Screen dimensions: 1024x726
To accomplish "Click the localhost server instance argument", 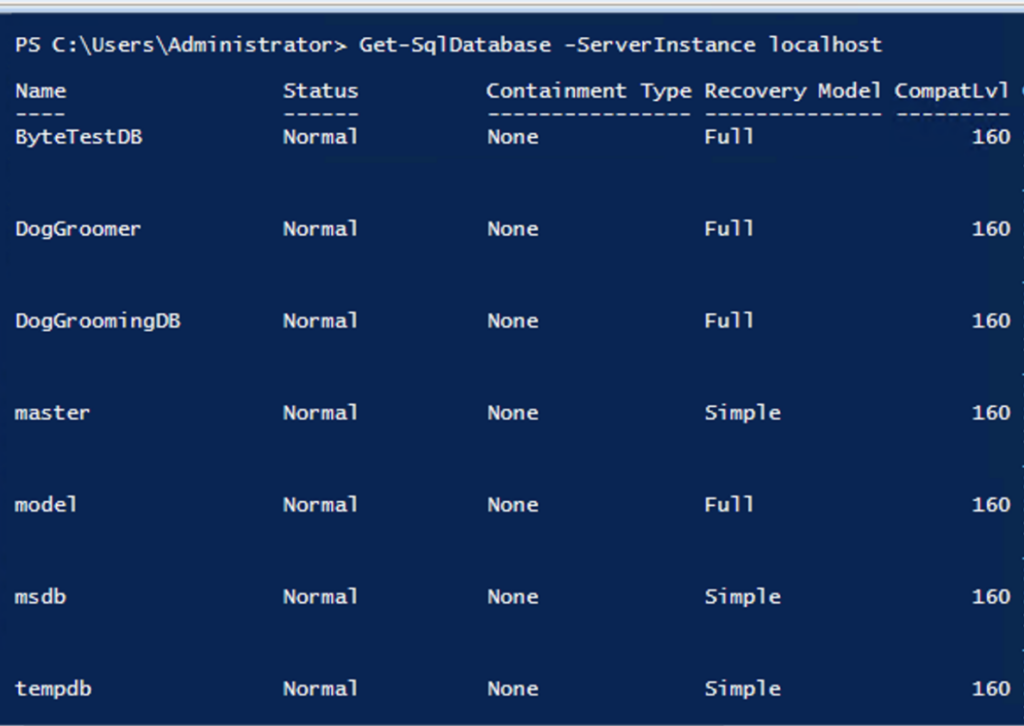I will tap(825, 45).
